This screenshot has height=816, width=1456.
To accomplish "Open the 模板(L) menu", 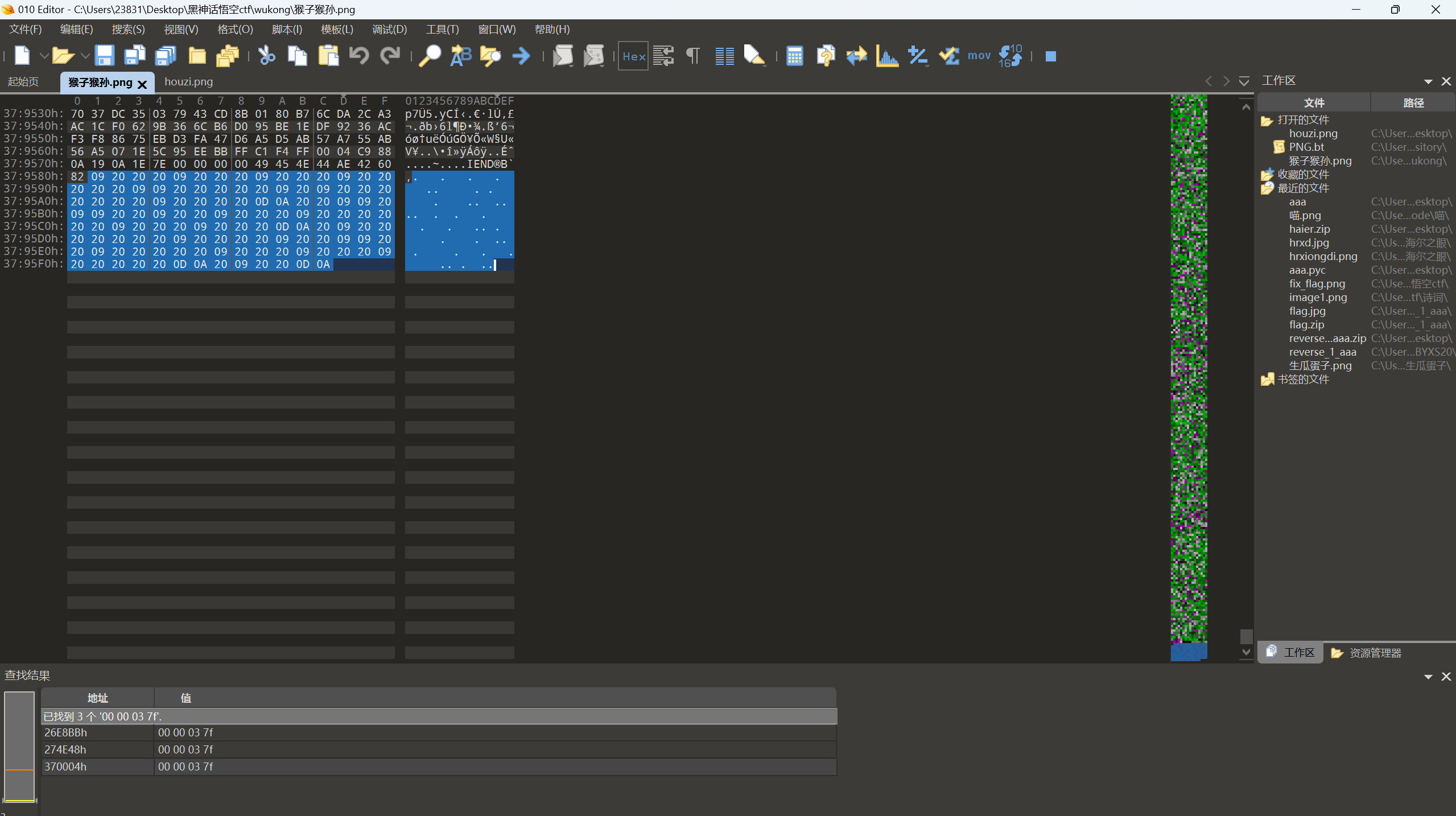I will click(337, 30).
